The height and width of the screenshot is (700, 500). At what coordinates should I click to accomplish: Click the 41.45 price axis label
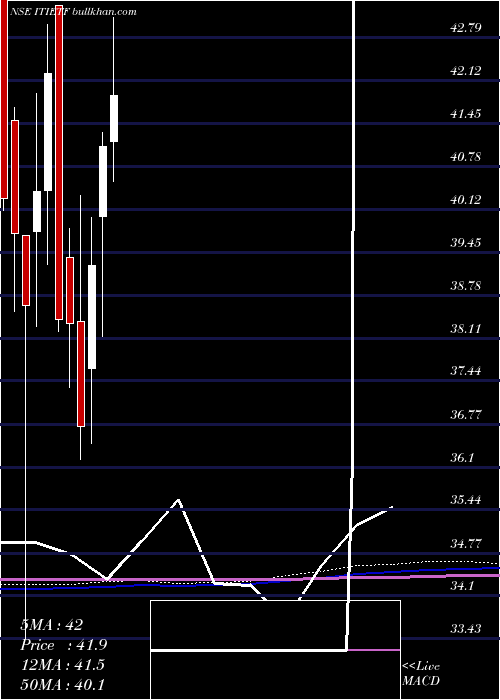pos(466,114)
